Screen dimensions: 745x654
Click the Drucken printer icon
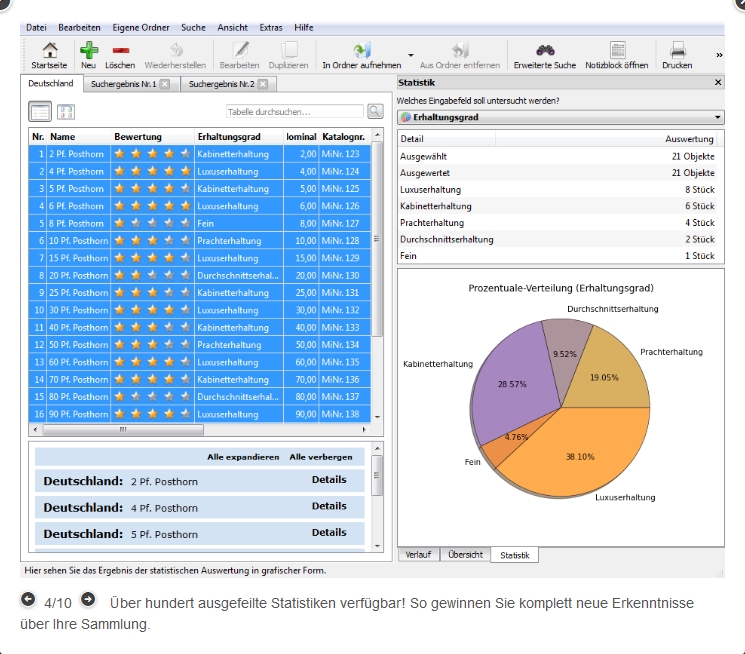677,49
